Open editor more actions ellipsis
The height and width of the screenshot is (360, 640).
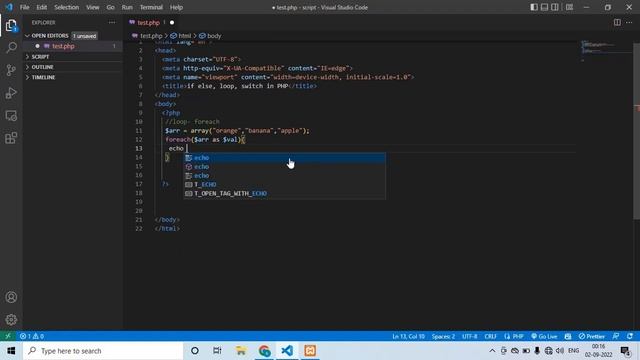click(x=629, y=22)
